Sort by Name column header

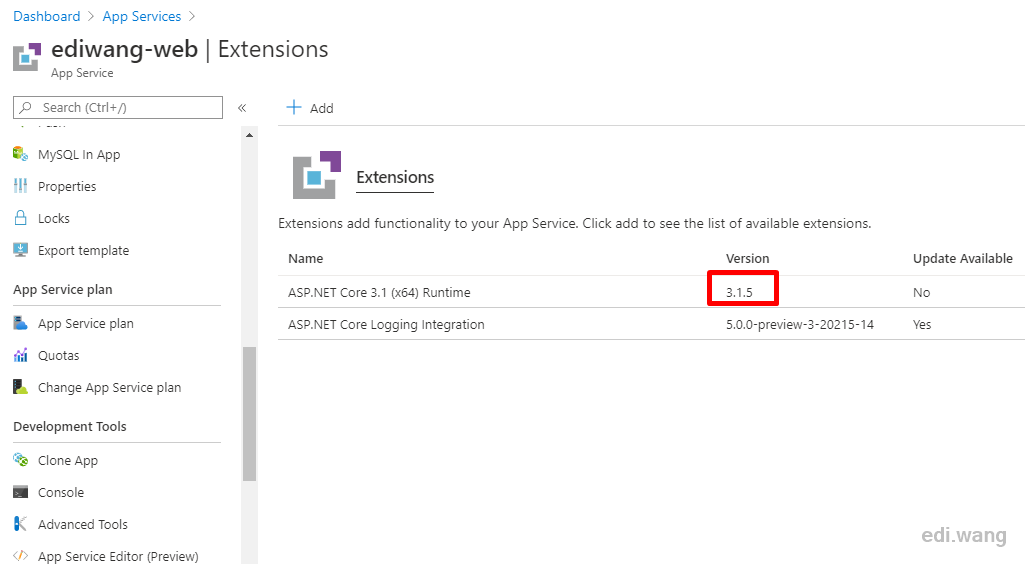(x=305, y=258)
